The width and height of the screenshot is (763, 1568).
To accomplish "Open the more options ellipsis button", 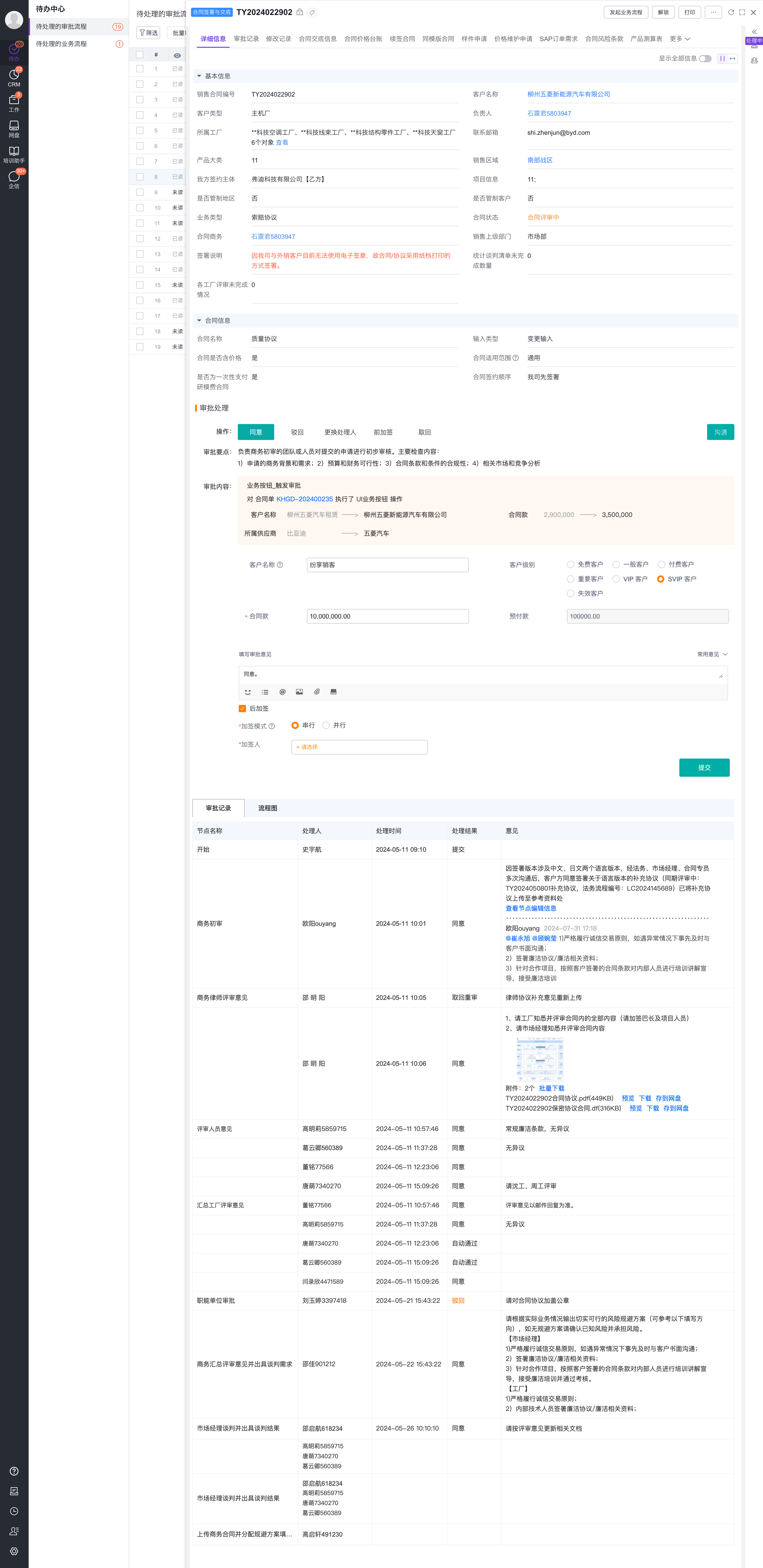I will pos(713,12).
